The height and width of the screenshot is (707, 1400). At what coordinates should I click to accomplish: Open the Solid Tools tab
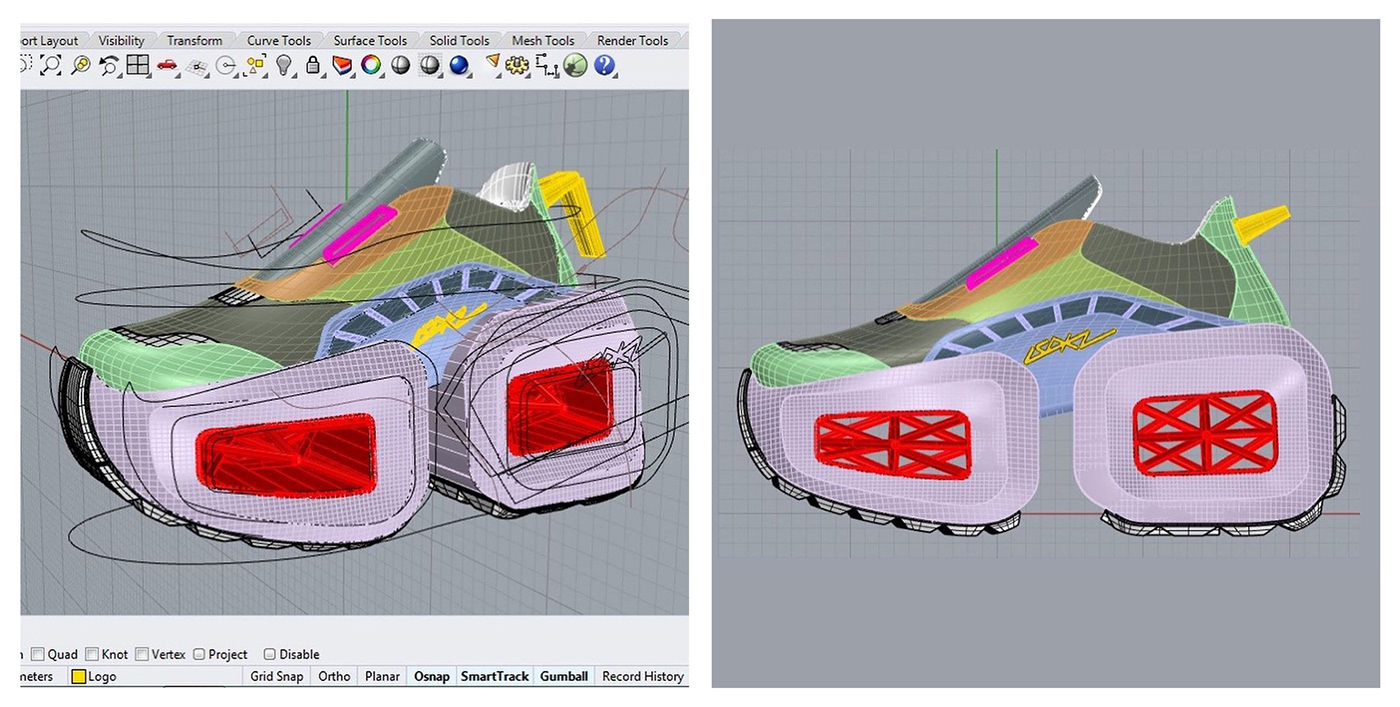(x=459, y=40)
